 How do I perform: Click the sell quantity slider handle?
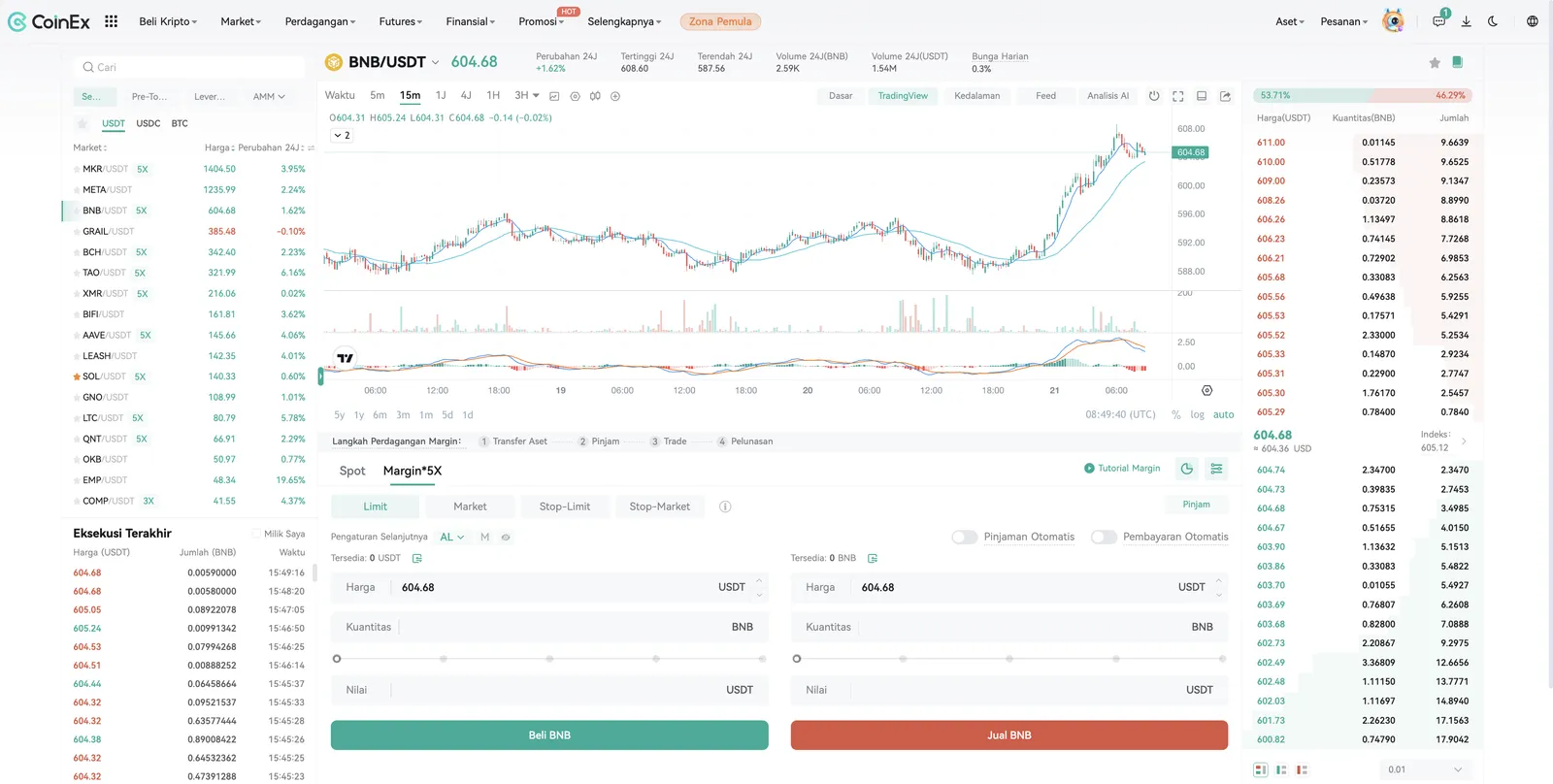click(797, 659)
